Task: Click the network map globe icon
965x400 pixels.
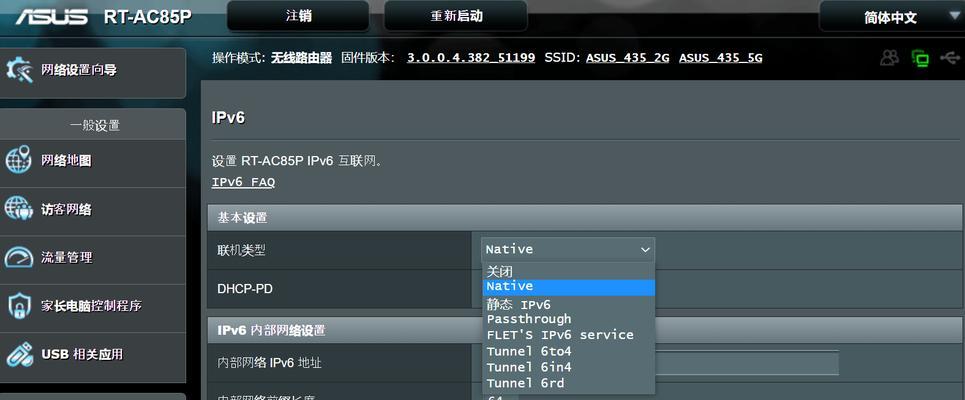Action: click(x=18, y=161)
